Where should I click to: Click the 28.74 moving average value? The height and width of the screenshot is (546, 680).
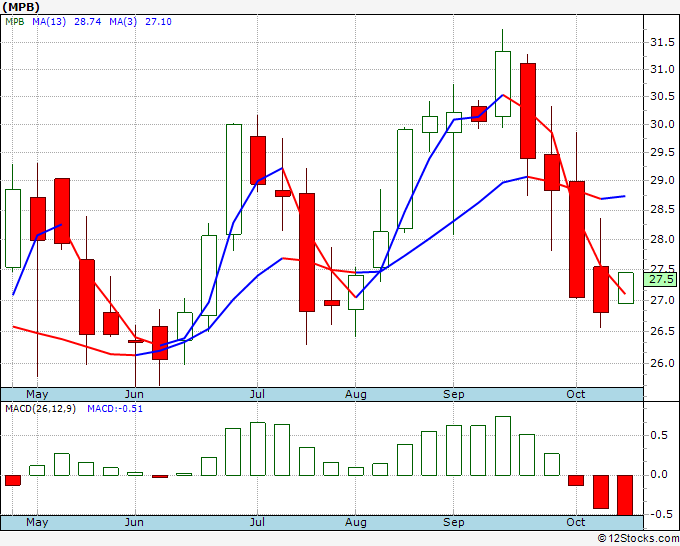click(88, 22)
